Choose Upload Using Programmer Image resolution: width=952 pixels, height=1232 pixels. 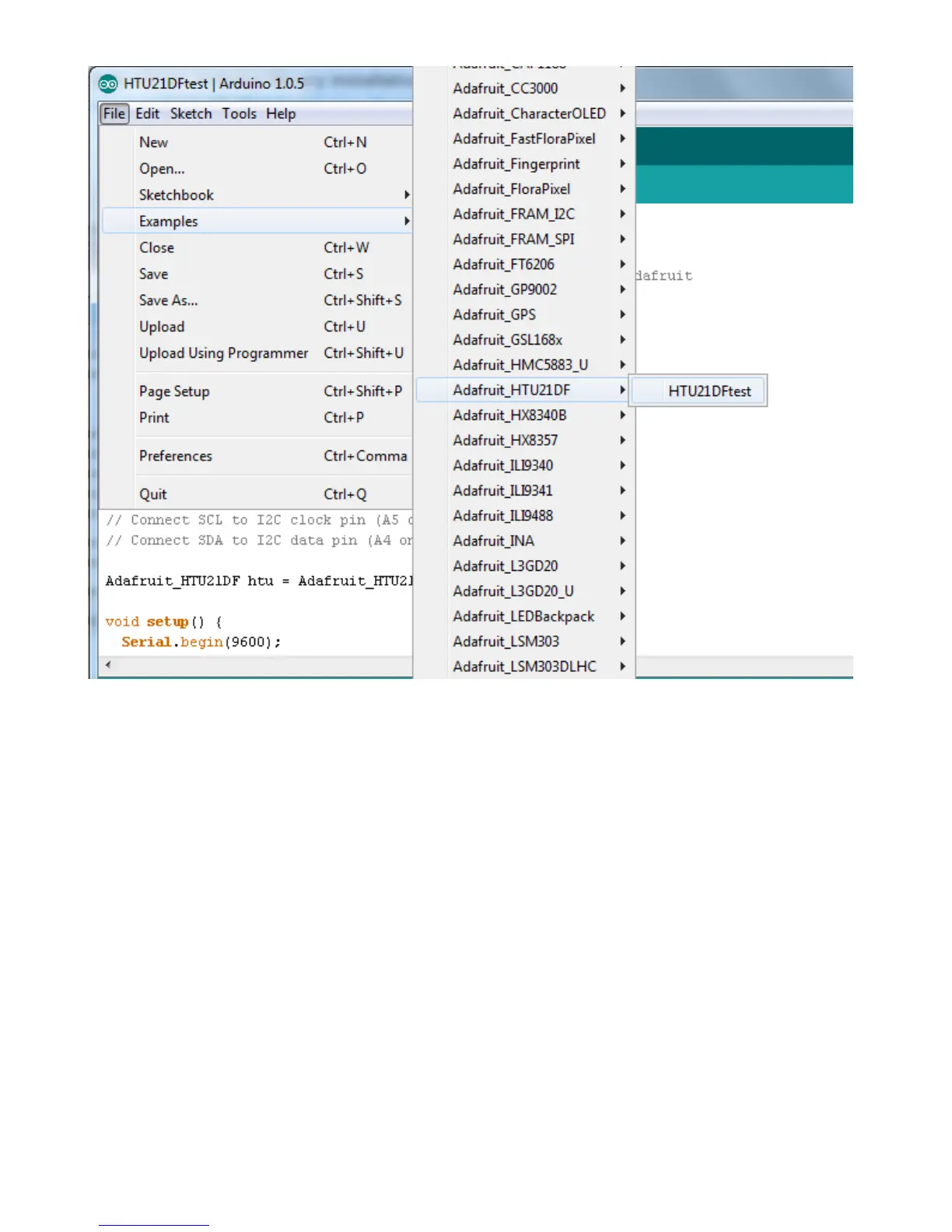257,354
